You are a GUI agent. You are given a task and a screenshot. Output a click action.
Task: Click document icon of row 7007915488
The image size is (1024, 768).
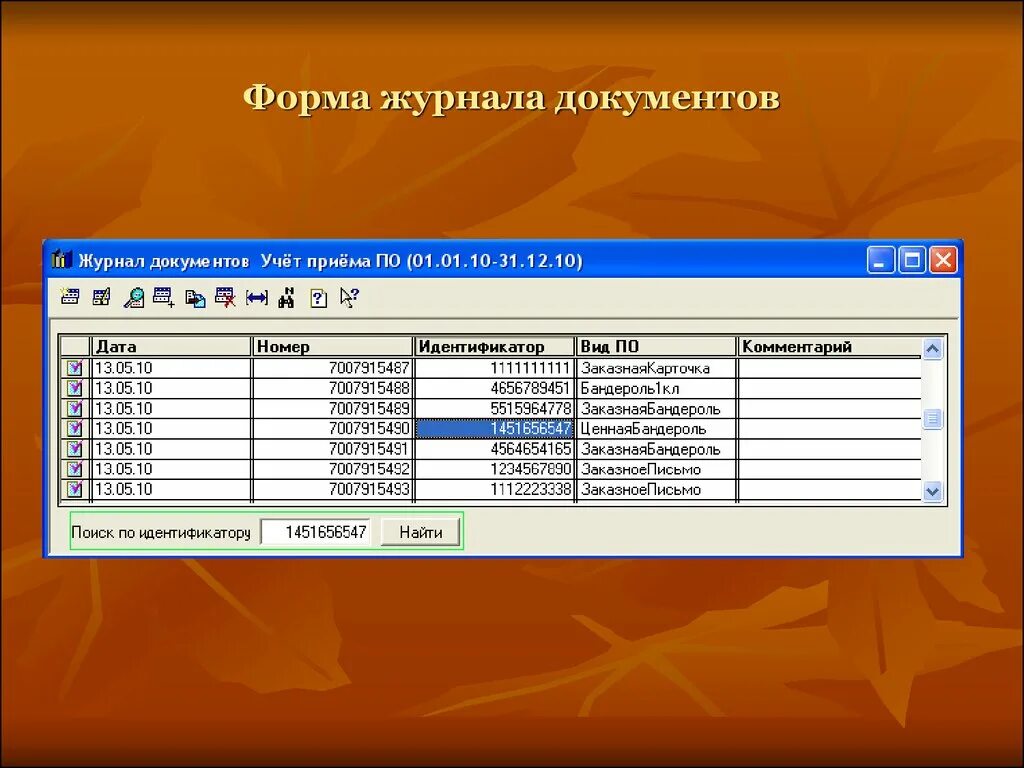pyautogui.click(x=74, y=388)
